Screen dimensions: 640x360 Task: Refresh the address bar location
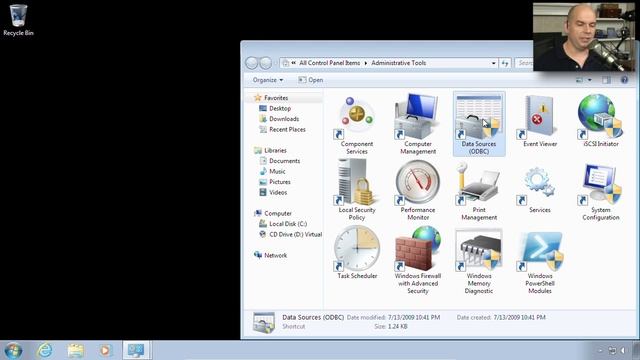[x=505, y=63]
